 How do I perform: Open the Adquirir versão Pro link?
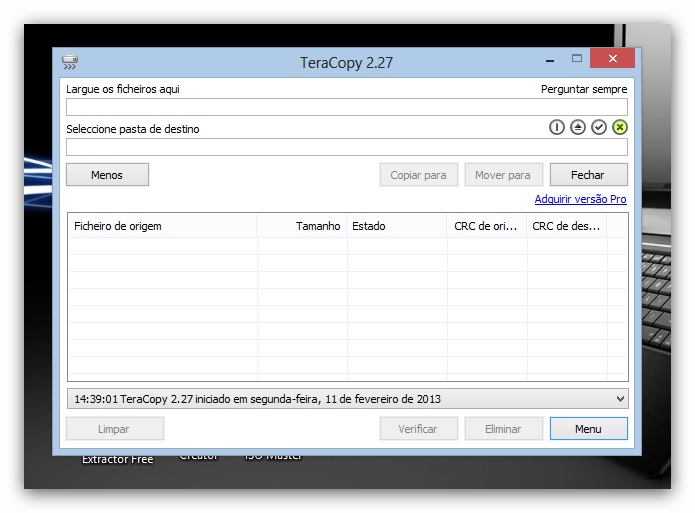580,199
